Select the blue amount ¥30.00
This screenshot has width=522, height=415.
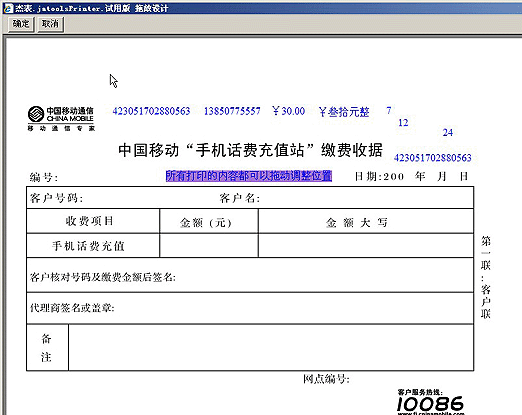288,111
